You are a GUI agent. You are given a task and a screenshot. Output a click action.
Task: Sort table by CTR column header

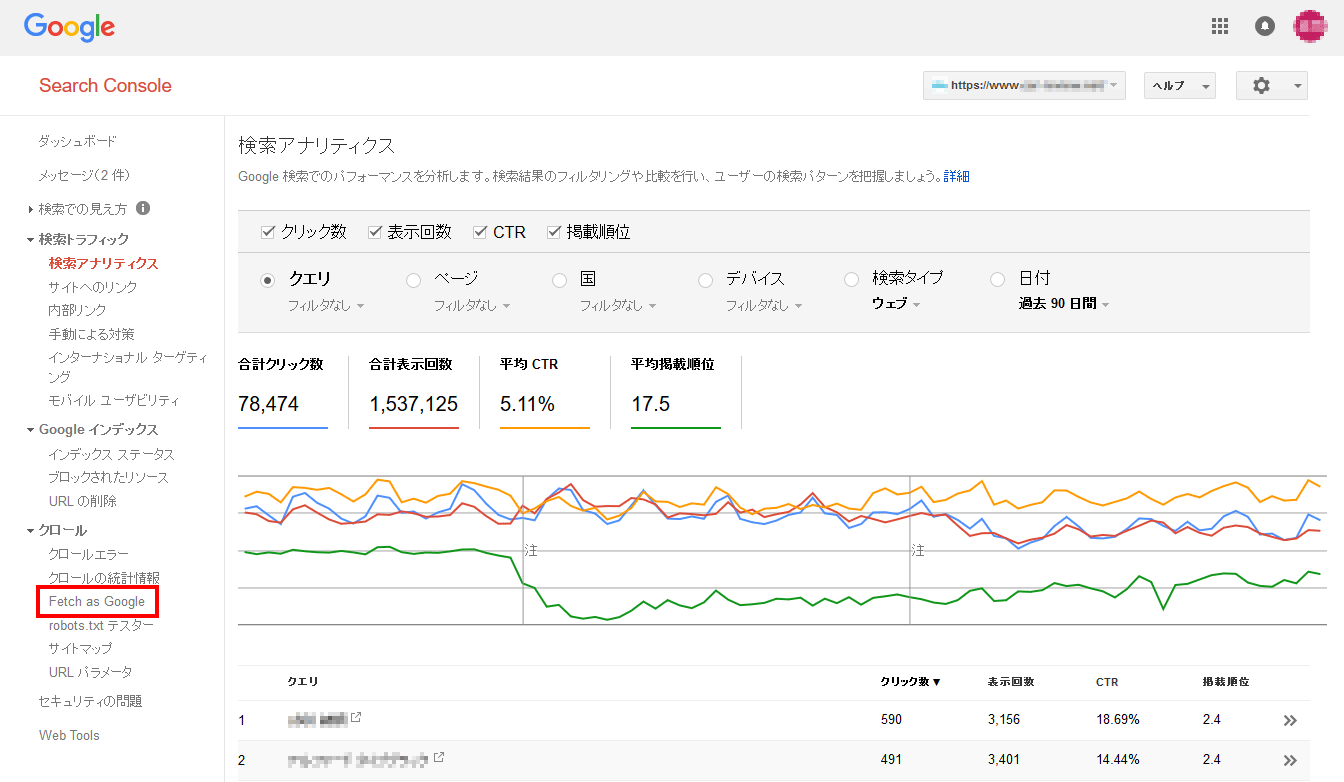point(1107,682)
